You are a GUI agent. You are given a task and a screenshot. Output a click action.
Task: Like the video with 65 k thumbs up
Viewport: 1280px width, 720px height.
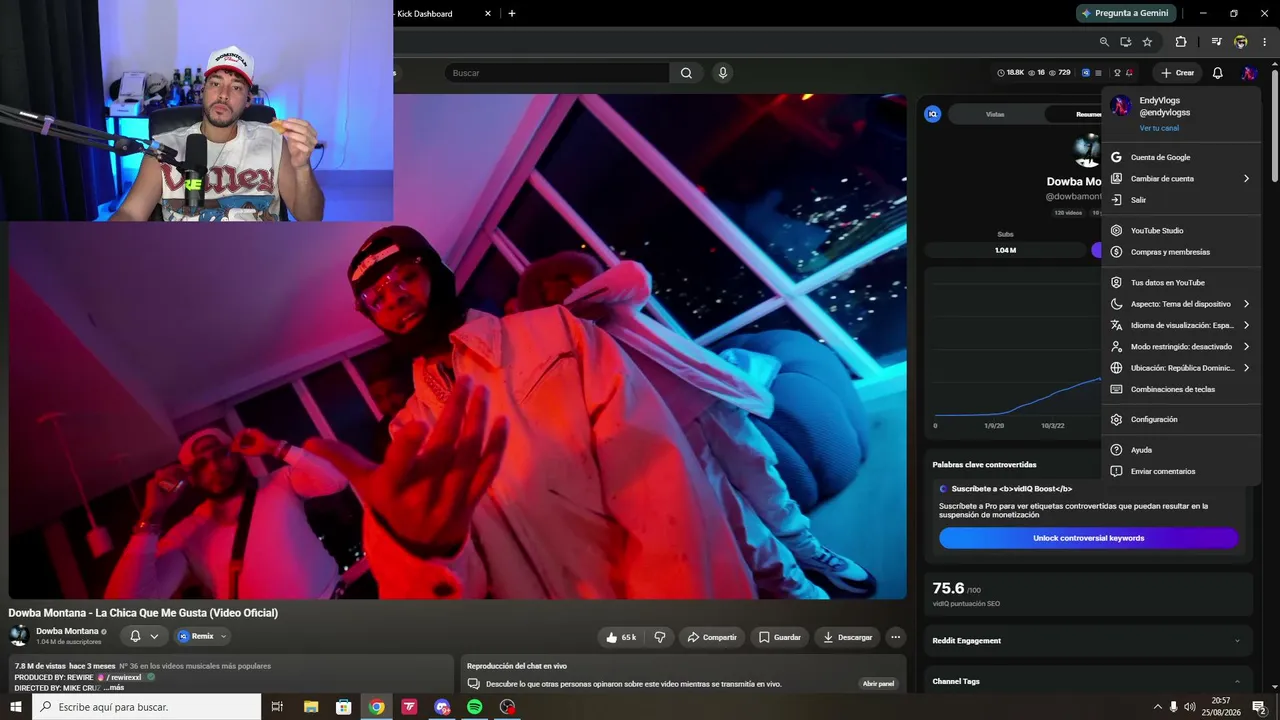click(620, 637)
